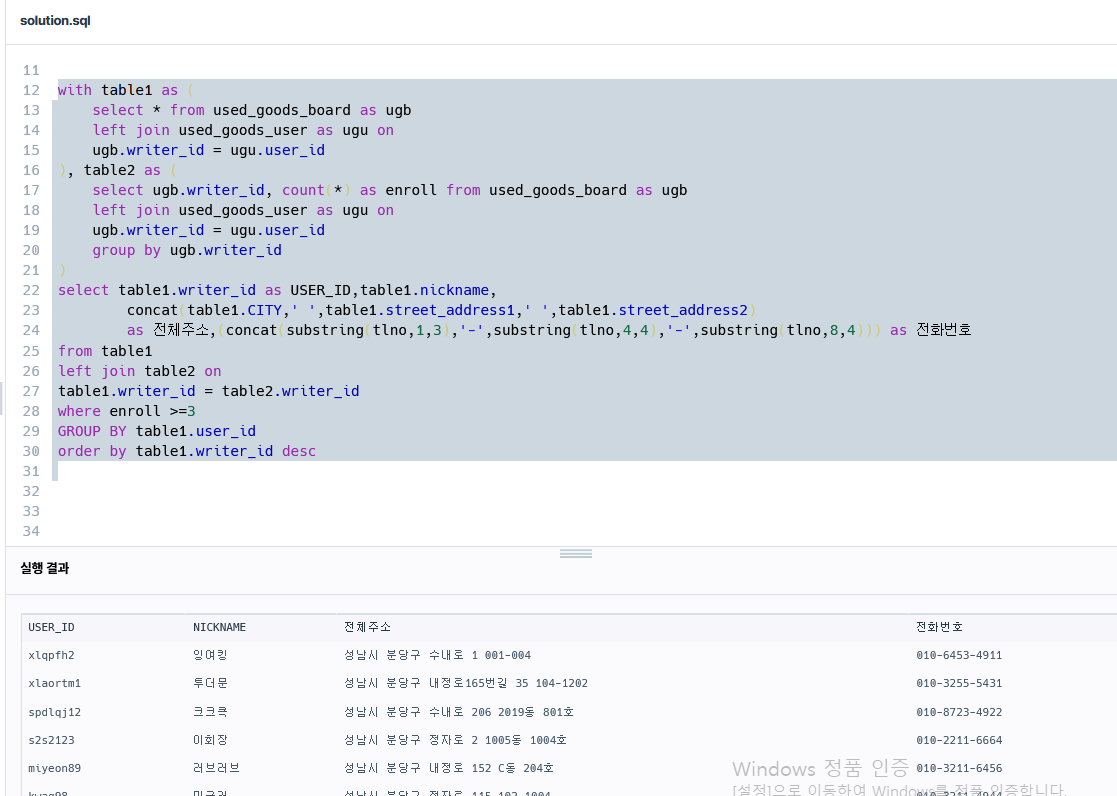Select cell xlqpfh2 in results
1117x796 pixels.
(51, 655)
